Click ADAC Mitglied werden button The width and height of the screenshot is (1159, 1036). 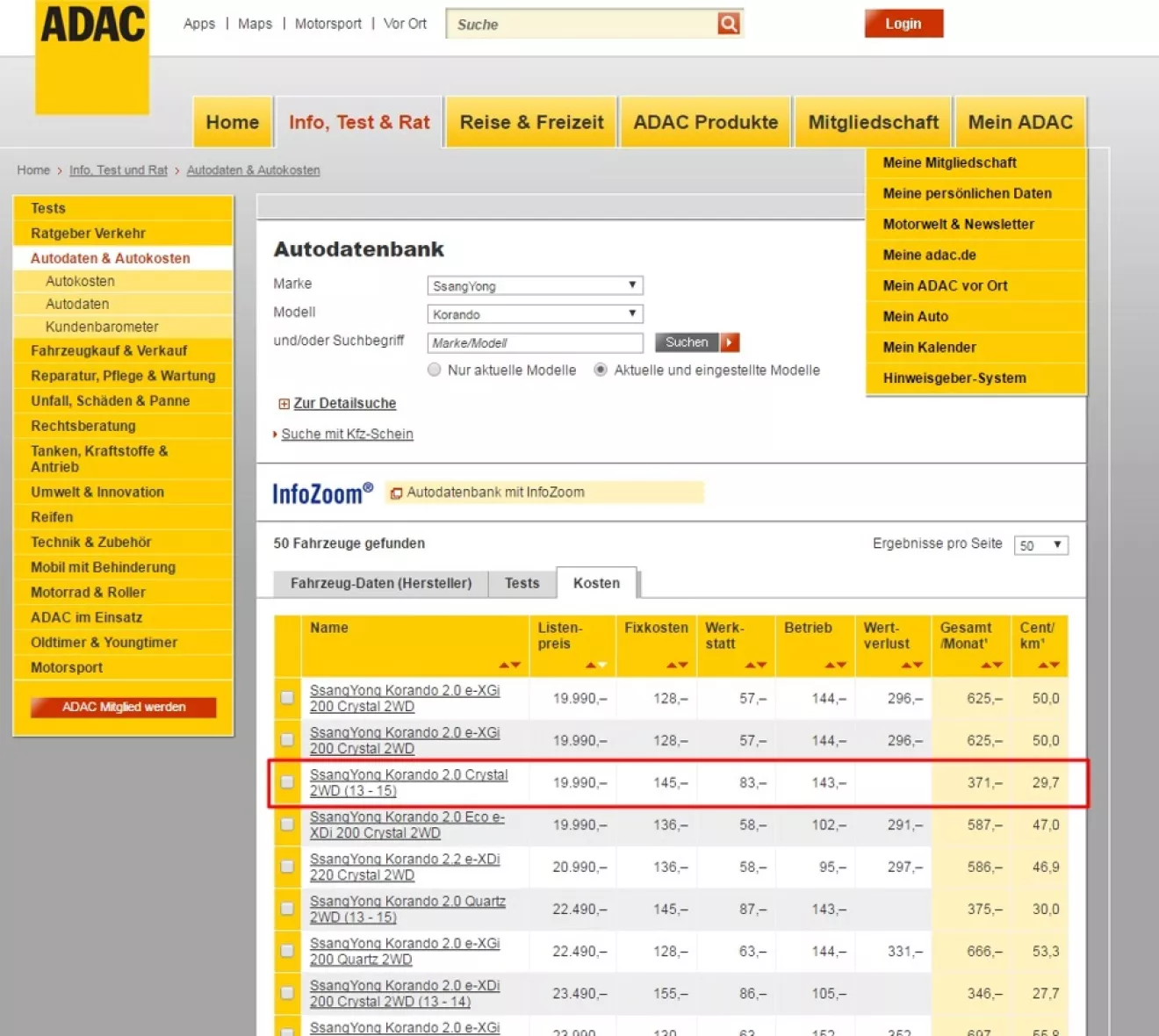(124, 707)
